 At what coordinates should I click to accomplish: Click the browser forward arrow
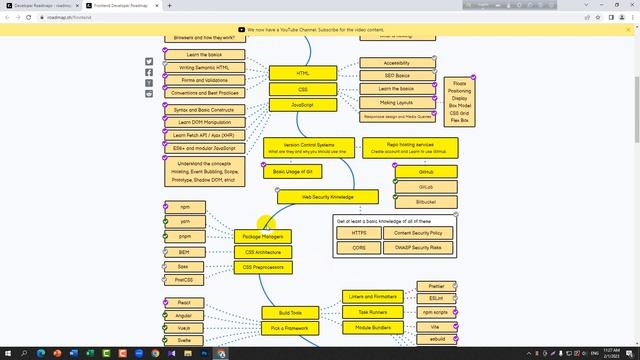pos(18,18)
